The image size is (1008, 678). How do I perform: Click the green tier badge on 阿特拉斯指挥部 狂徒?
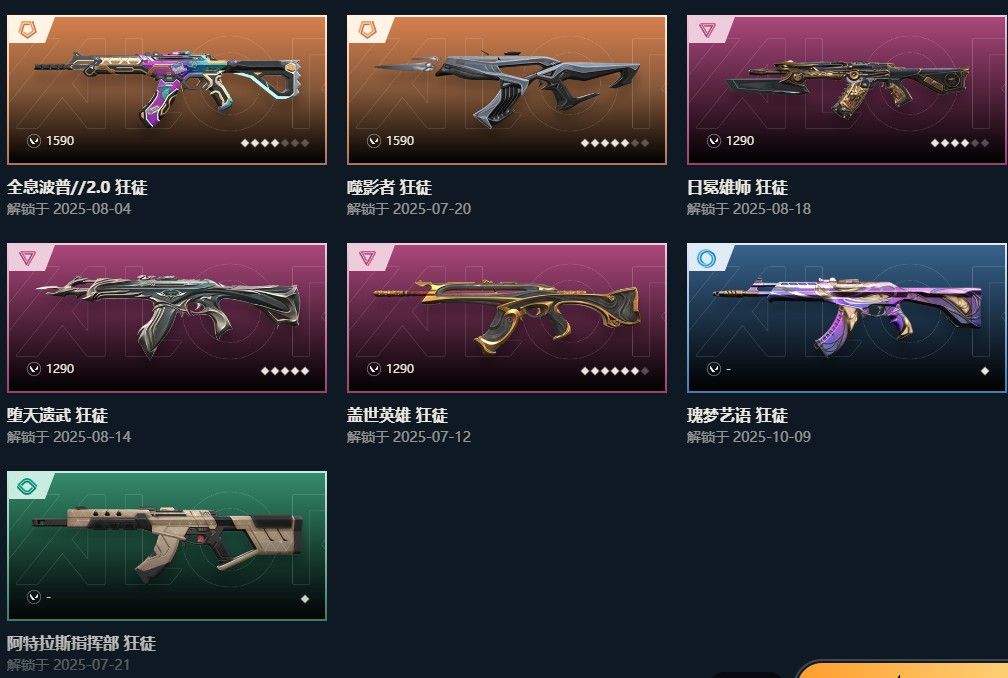[x=27, y=486]
